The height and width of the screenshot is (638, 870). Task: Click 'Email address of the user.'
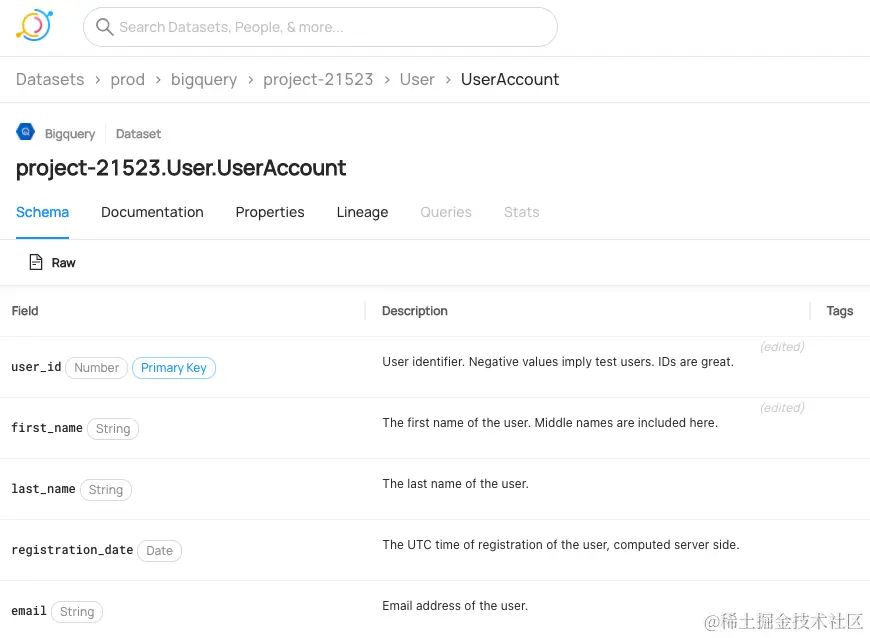(454, 606)
